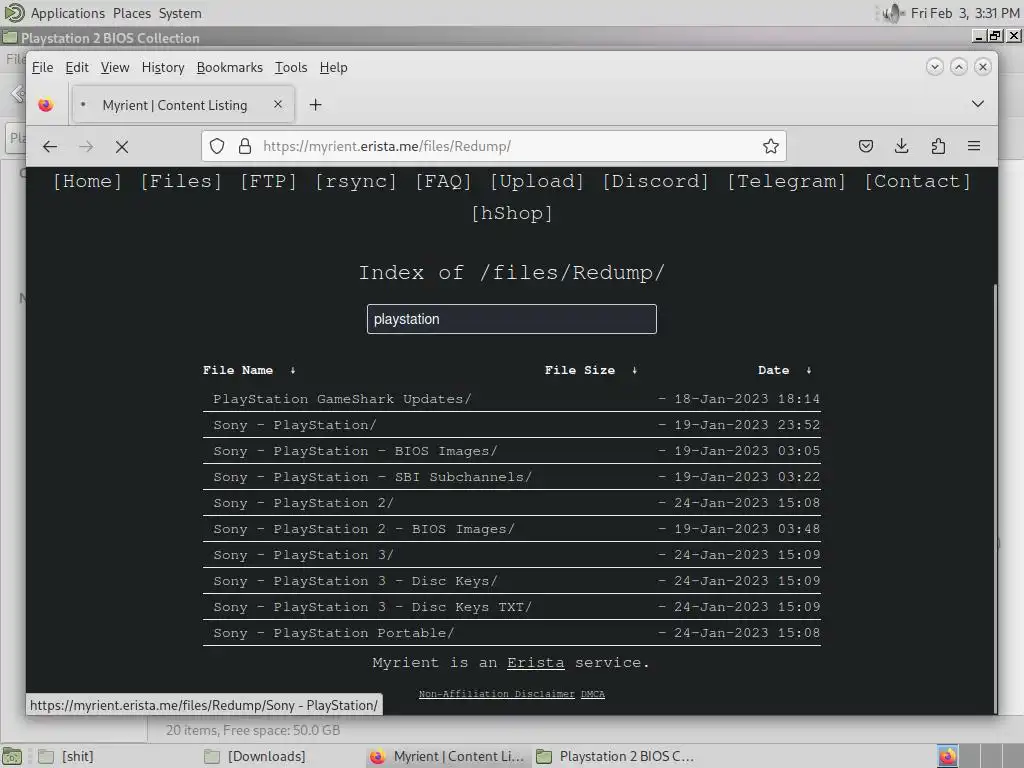Click the Erista link in footer
This screenshot has width=1024, height=768.
pyautogui.click(x=536, y=663)
